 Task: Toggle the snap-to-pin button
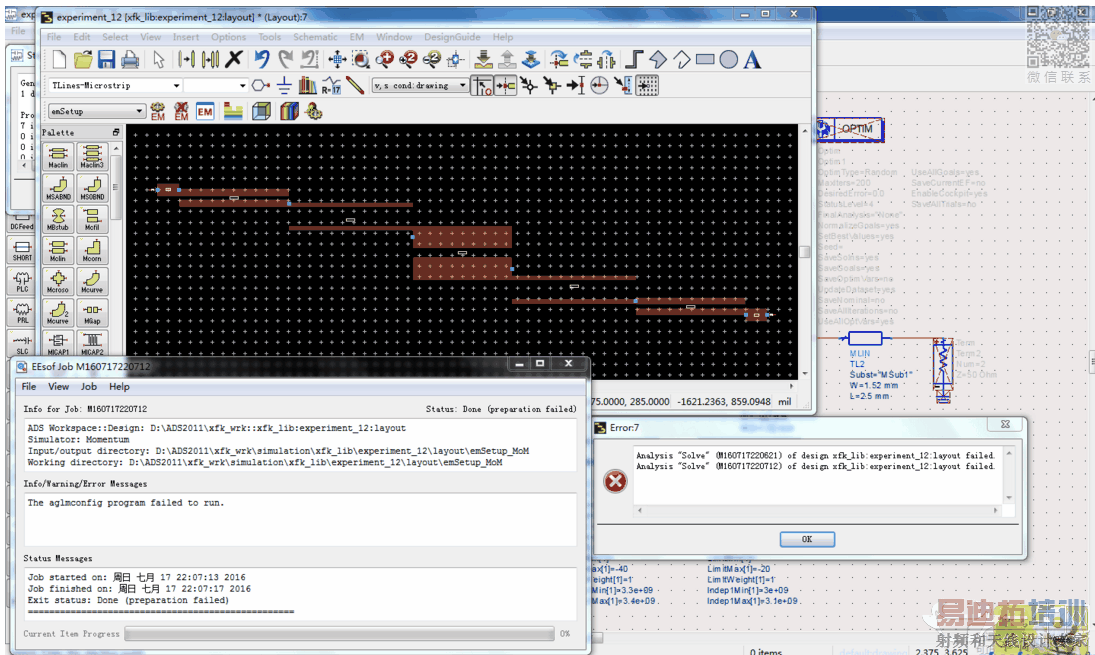(506, 86)
